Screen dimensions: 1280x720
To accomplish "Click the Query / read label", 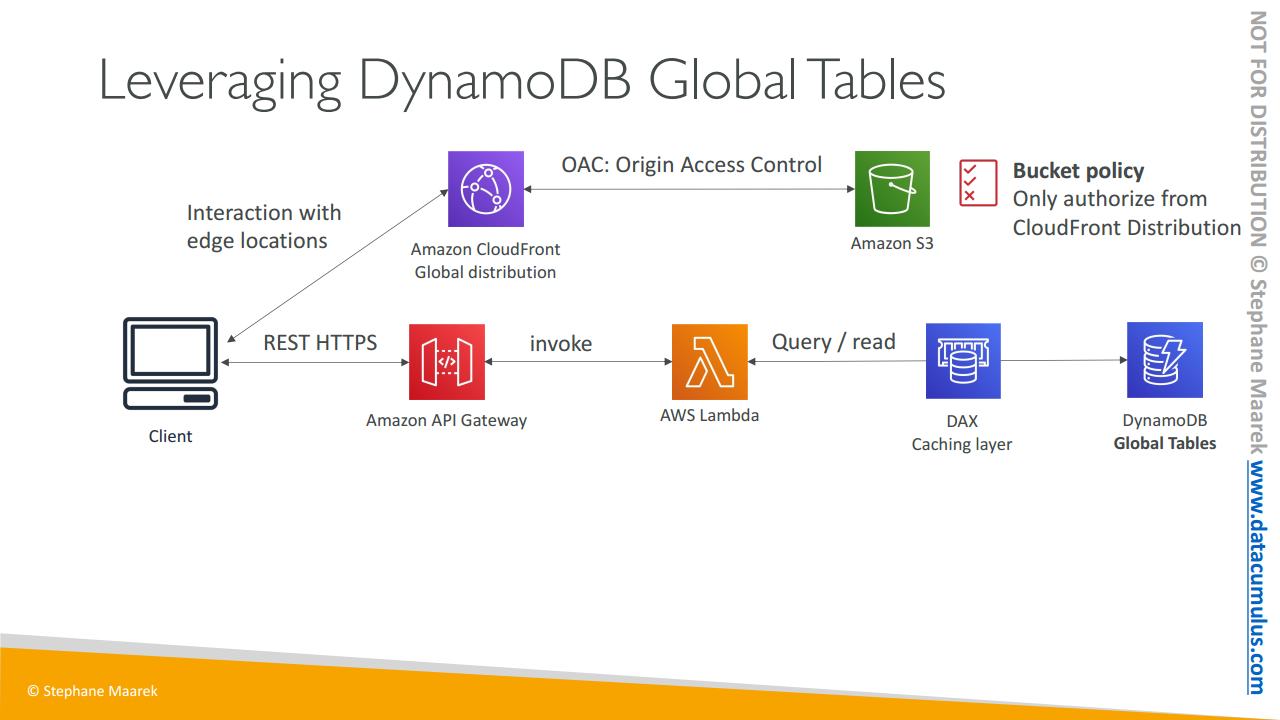I will [834, 342].
